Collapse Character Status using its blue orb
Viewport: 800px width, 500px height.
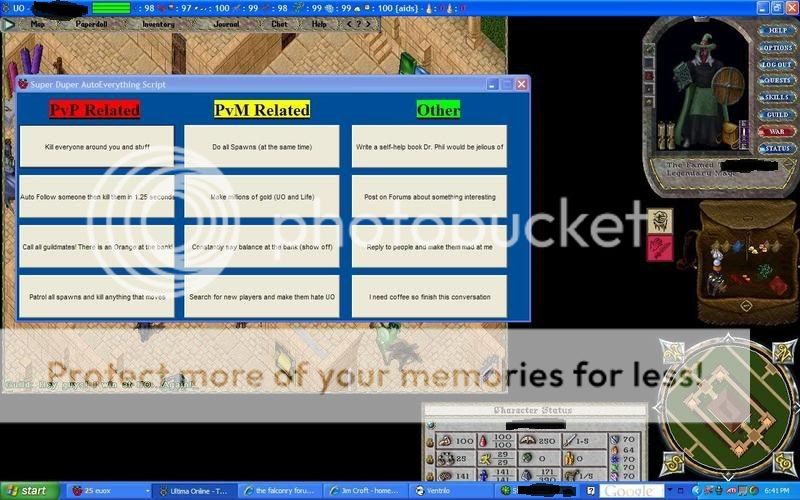pos(430,425)
